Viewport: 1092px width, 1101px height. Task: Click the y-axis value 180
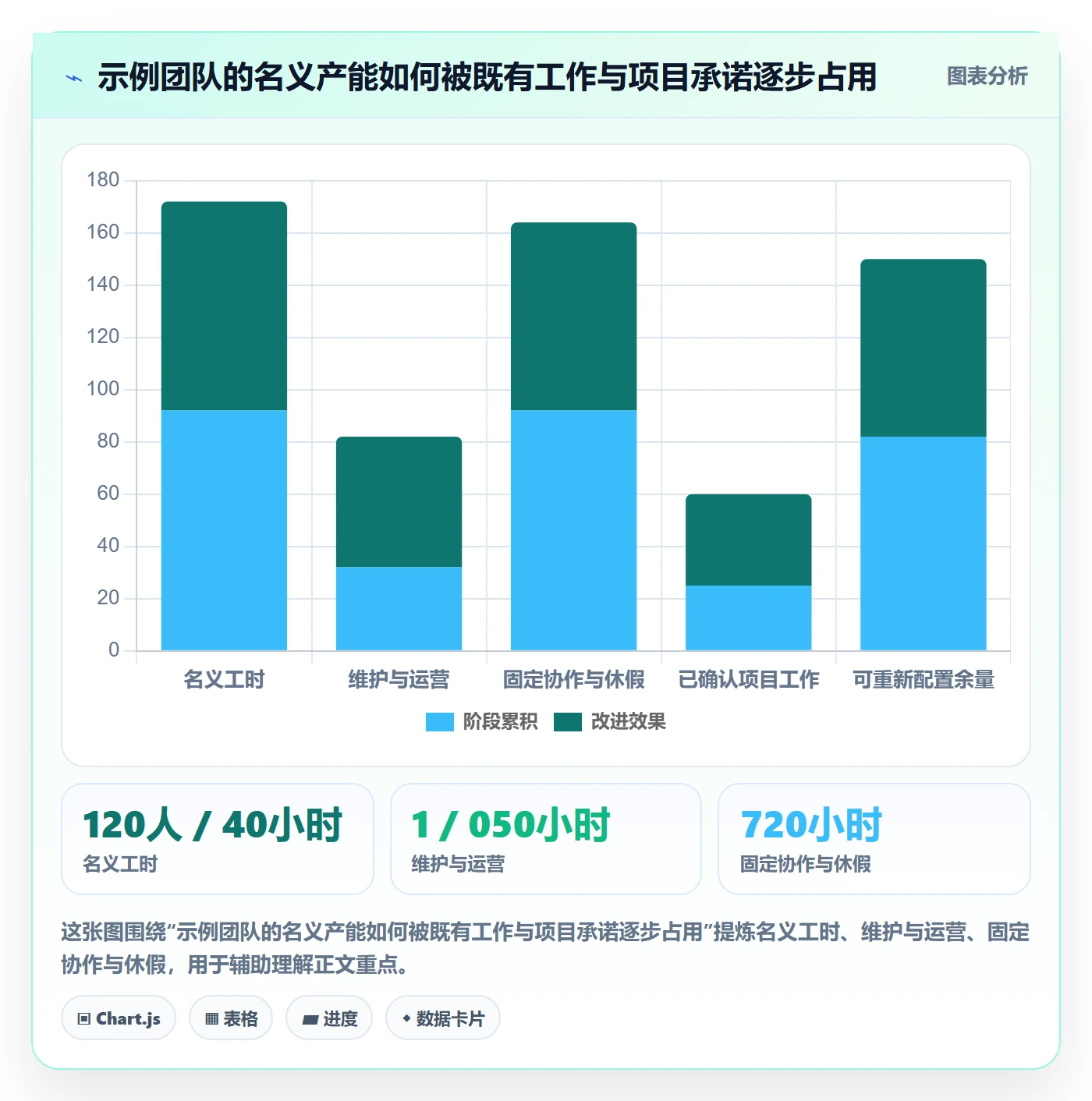tap(103, 180)
